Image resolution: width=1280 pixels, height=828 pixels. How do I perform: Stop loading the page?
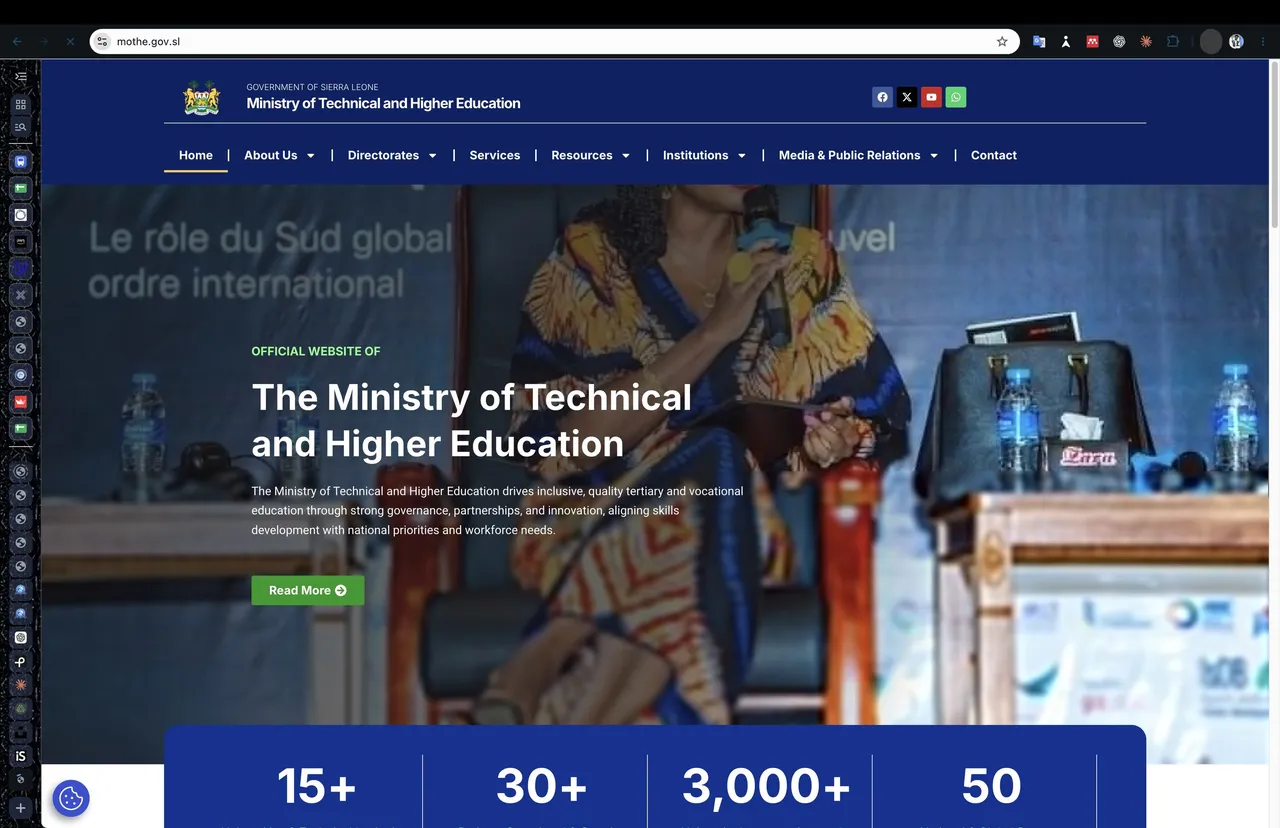click(70, 42)
